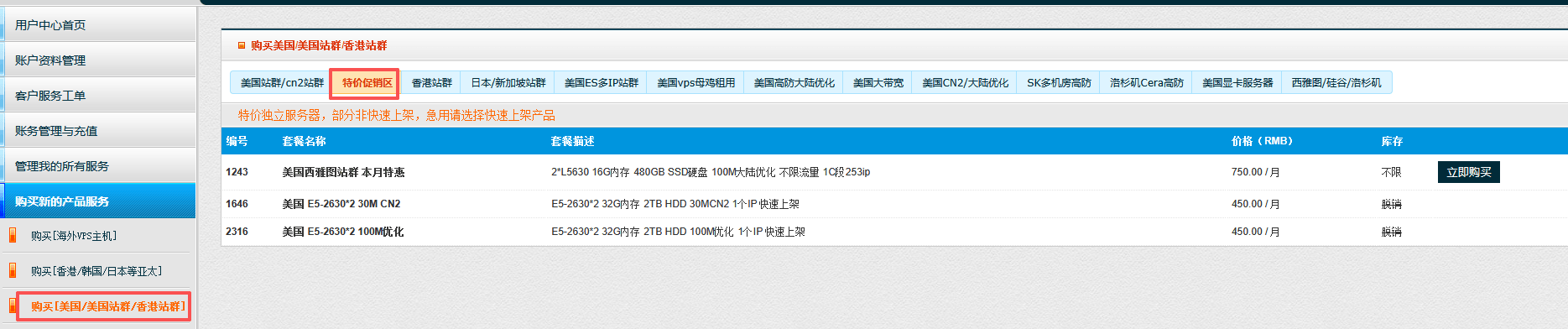The width and height of the screenshot is (1568, 329).
Task: Switch to 特价促销区 tab
Action: [x=367, y=82]
